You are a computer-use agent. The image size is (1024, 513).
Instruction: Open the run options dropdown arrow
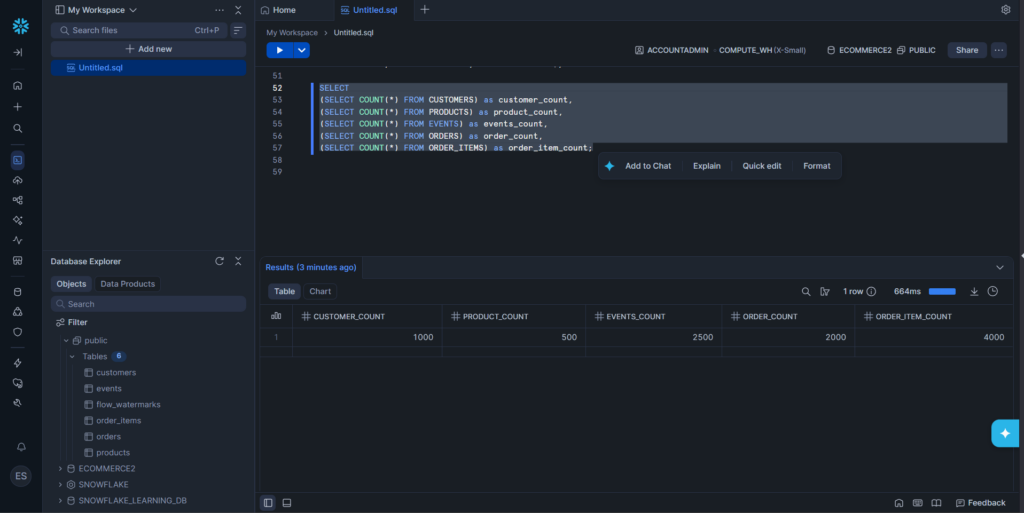click(x=302, y=50)
